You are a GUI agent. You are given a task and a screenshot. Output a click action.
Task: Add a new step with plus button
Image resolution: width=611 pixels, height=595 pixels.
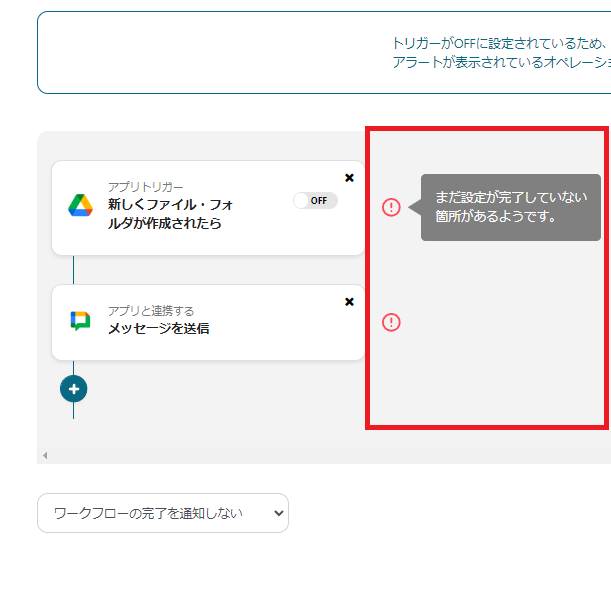[74, 389]
